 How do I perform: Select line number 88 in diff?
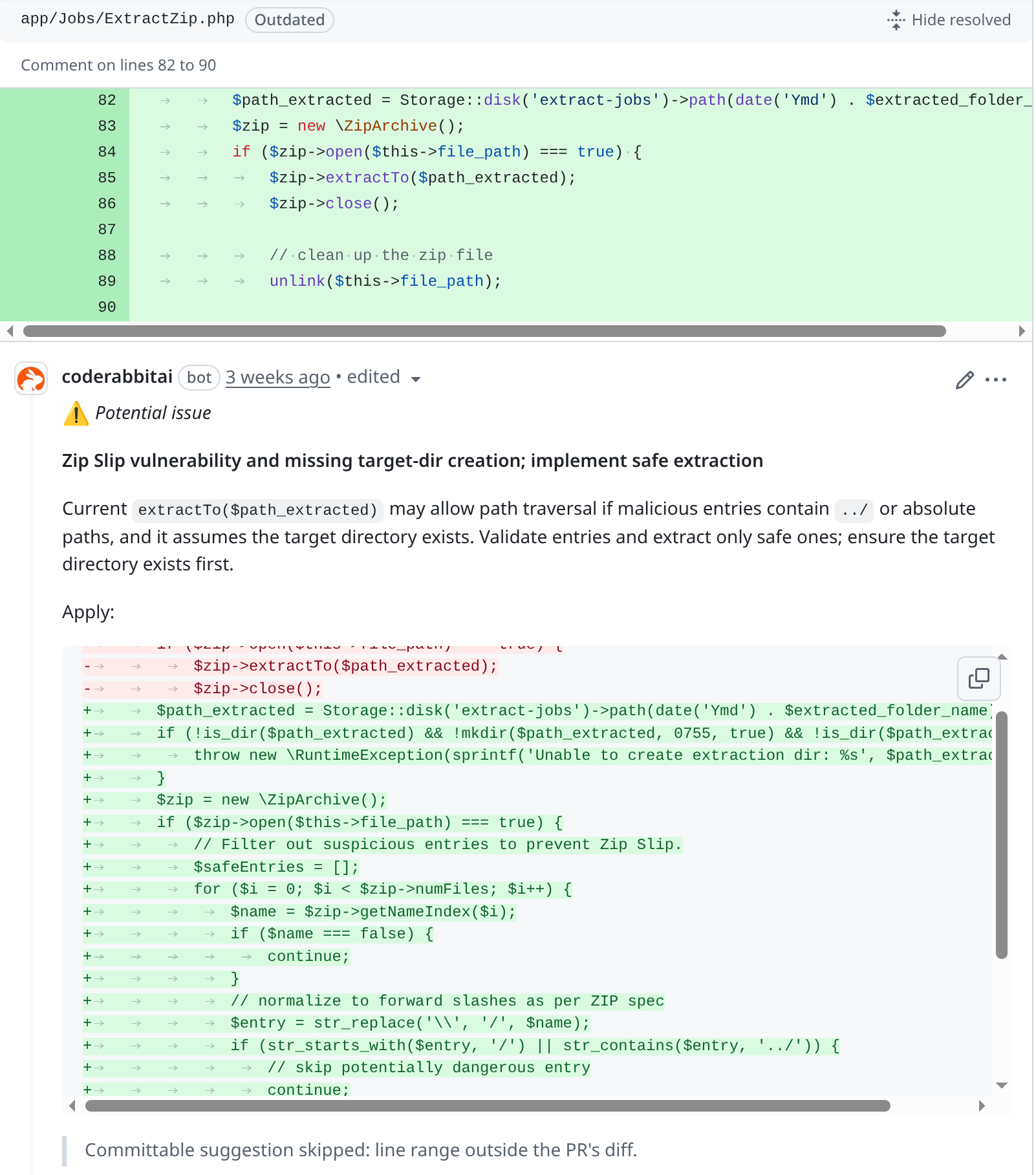tap(107, 255)
